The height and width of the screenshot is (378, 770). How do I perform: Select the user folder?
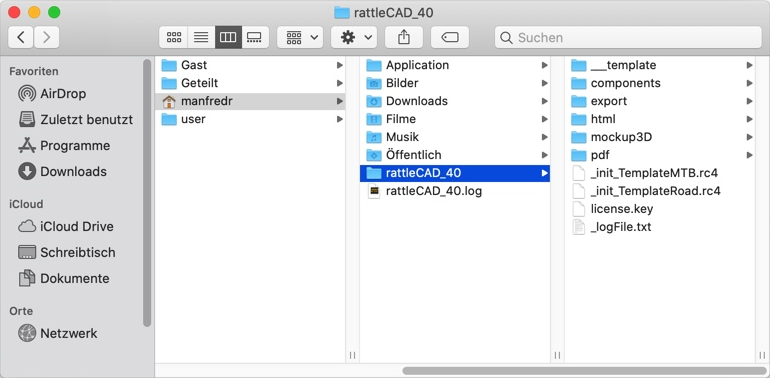pyautogui.click(x=250, y=119)
